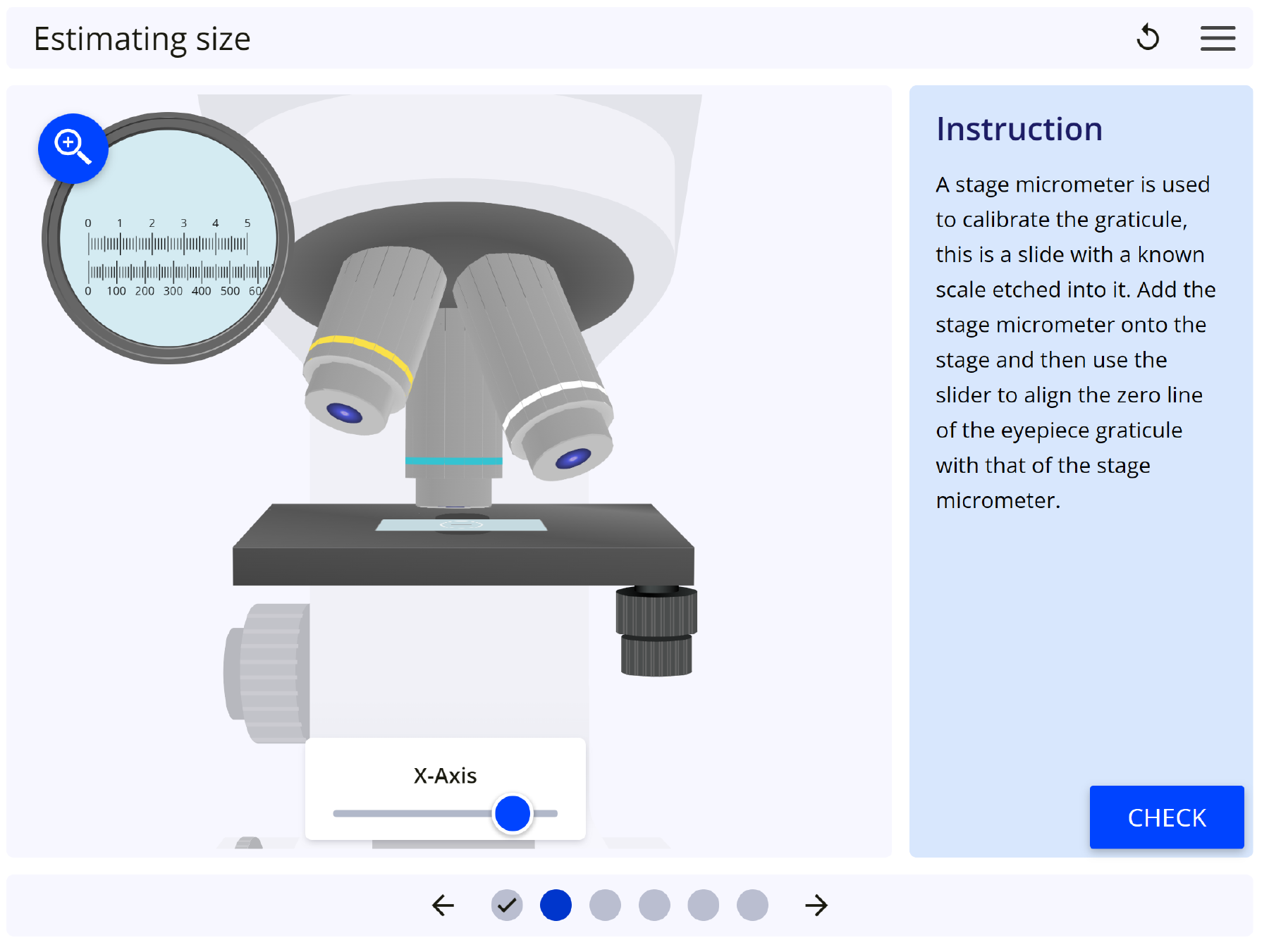Jump to the third step dot
Screen dimensions: 1269x952
(x=605, y=905)
